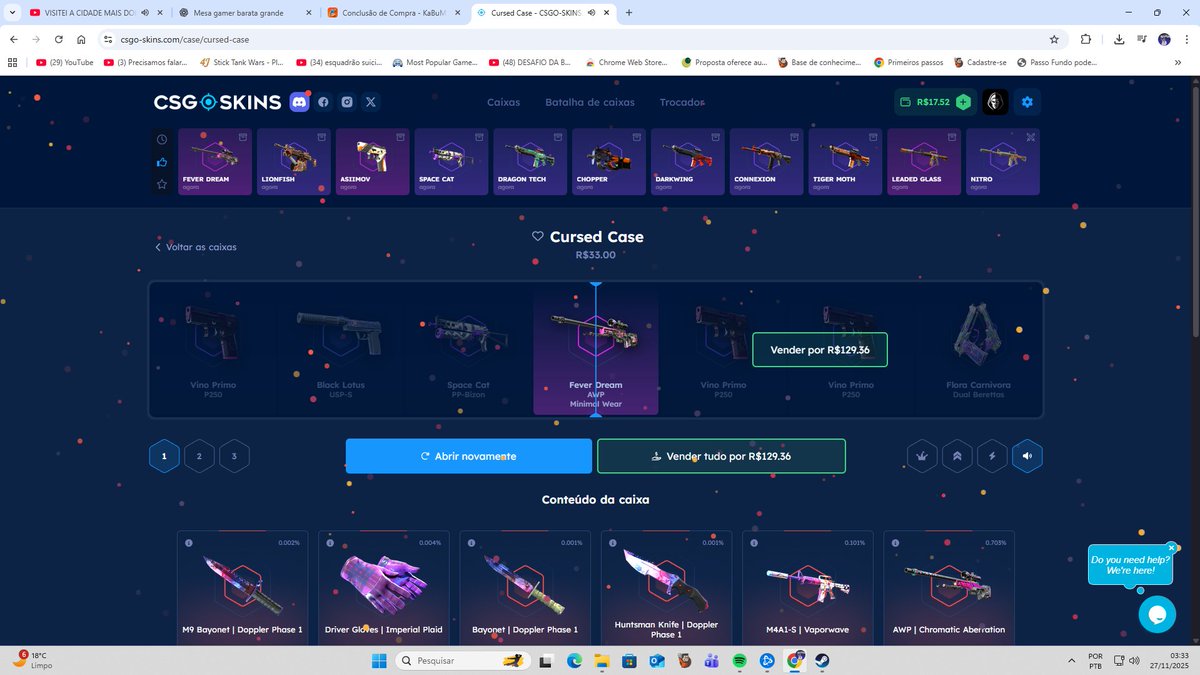Open the blue settings gear in header
Viewport: 1200px width, 675px height.
click(x=1026, y=101)
